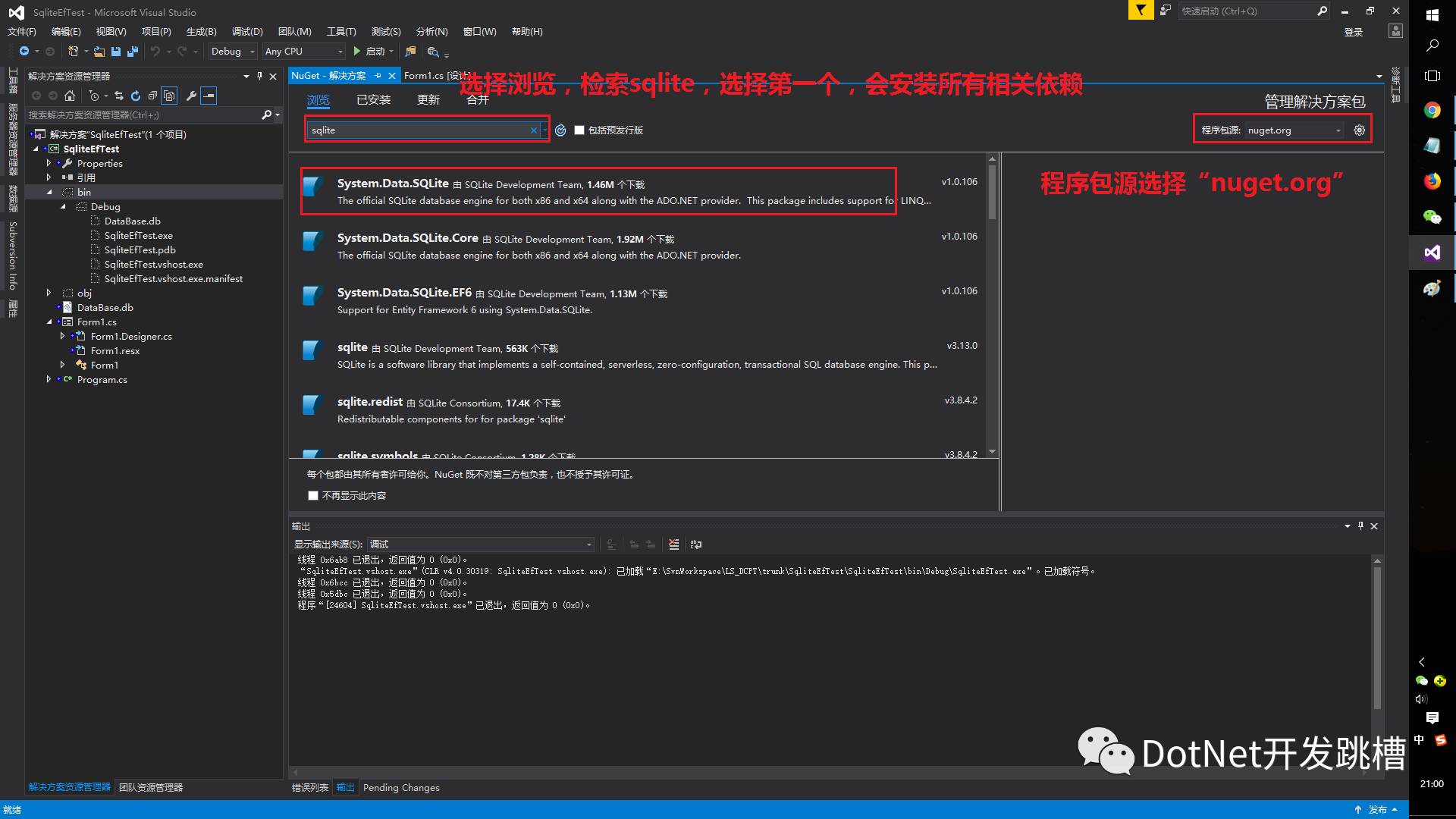1456x819 pixels.
Task: Check the 不再显示此内容 checkbox
Action: (x=313, y=496)
